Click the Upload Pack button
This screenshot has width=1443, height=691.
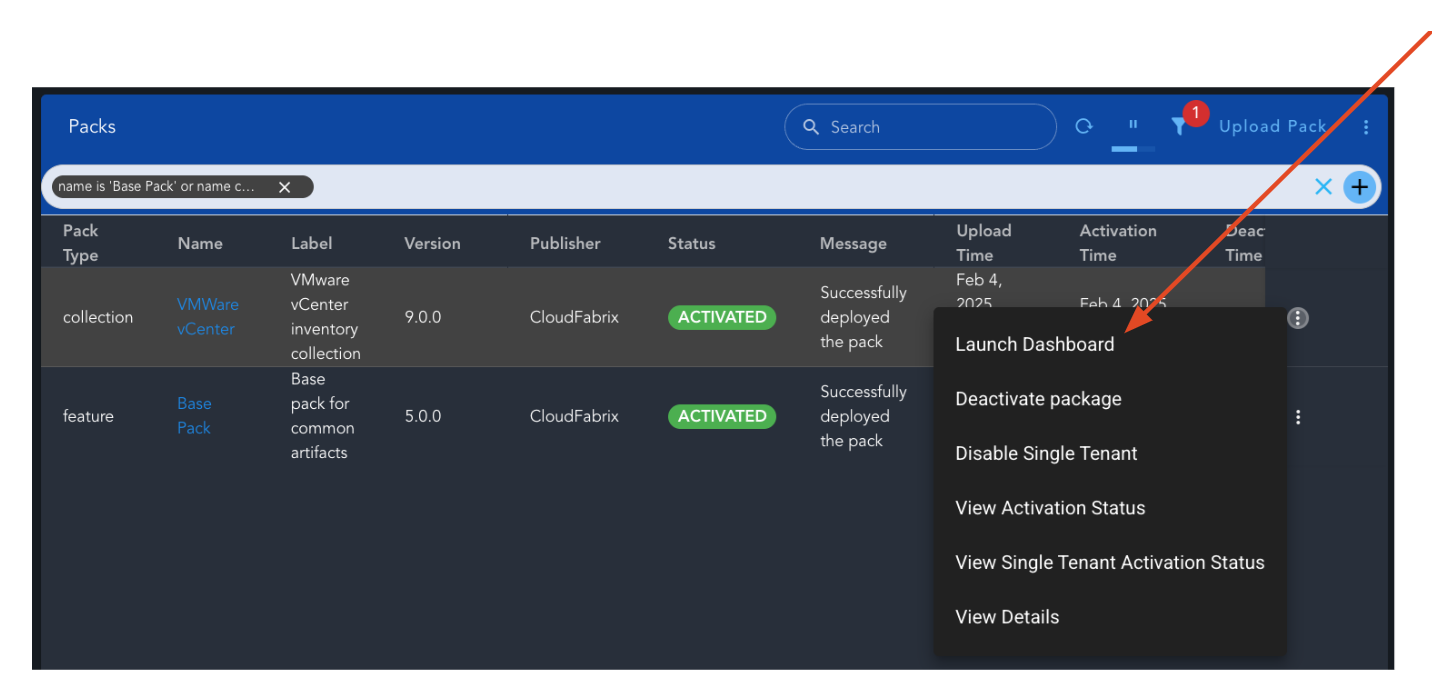tap(1273, 126)
